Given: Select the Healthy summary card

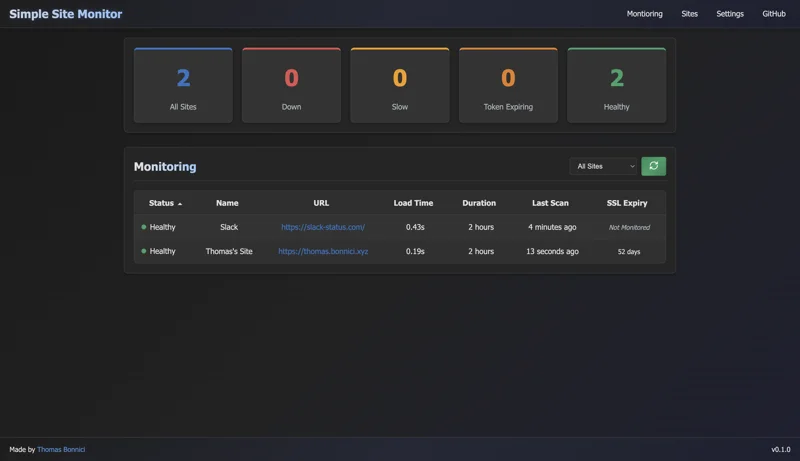Looking at the screenshot, I should click(x=616, y=86).
